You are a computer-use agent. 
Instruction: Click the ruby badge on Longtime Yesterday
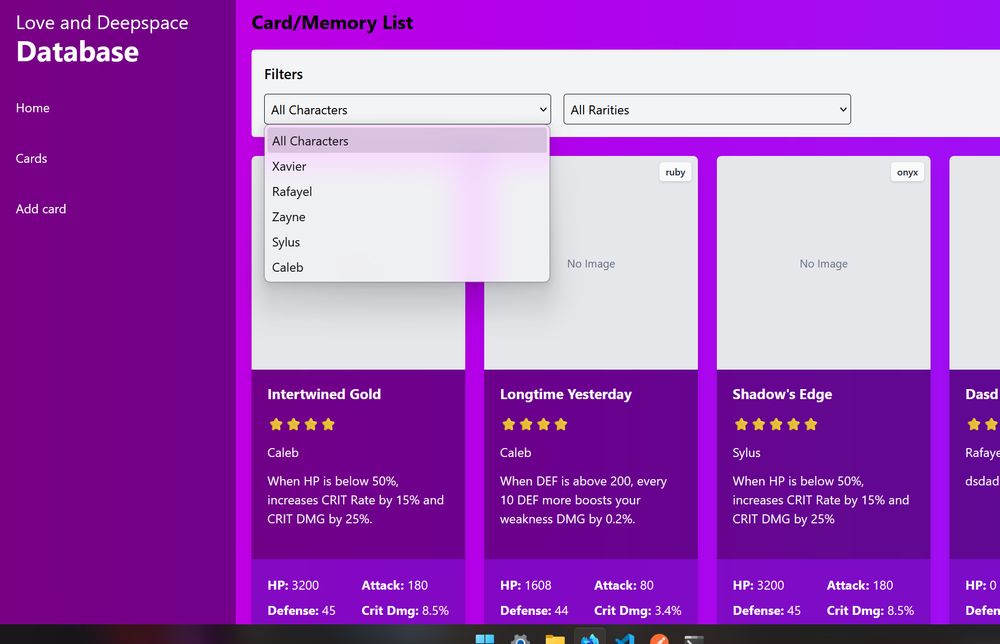675,172
